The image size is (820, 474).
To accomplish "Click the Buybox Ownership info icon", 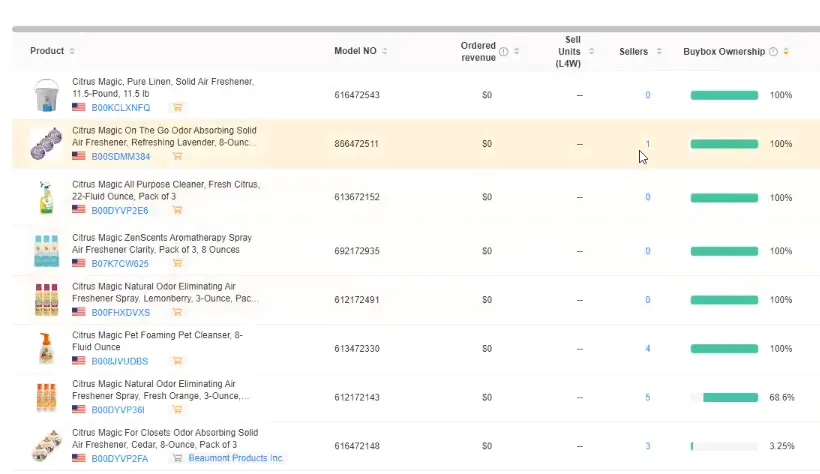I will [x=773, y=52].
